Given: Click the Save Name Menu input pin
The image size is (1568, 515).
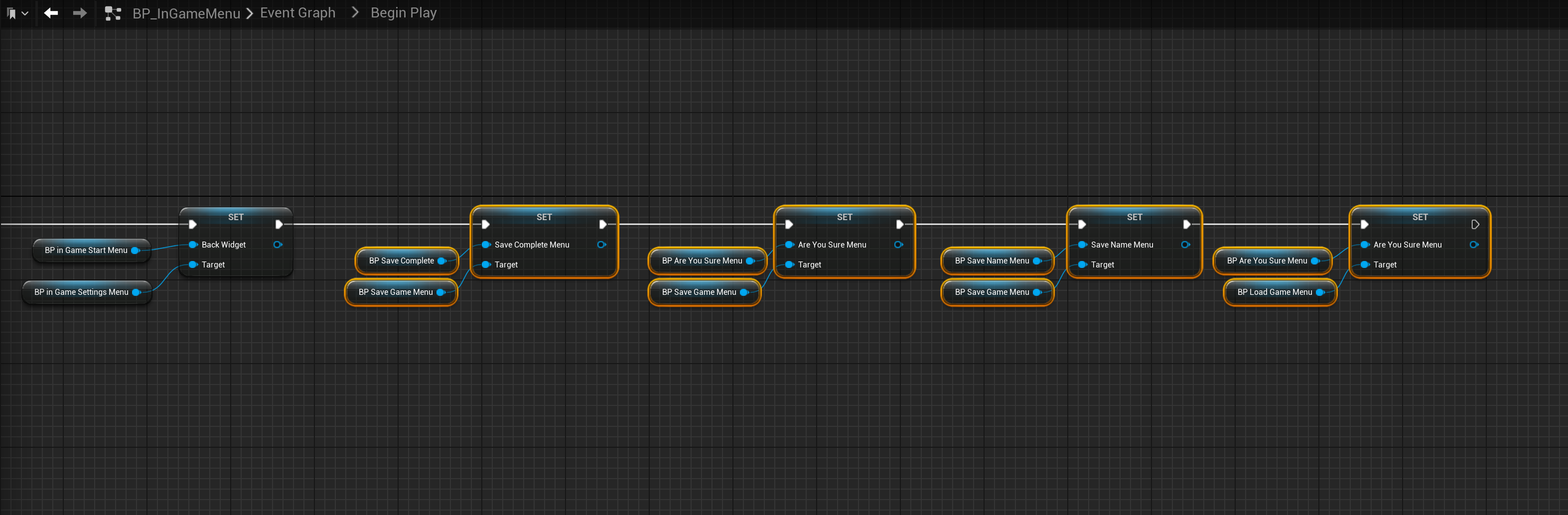Looking at the screenshot, I should [1082, 245].
